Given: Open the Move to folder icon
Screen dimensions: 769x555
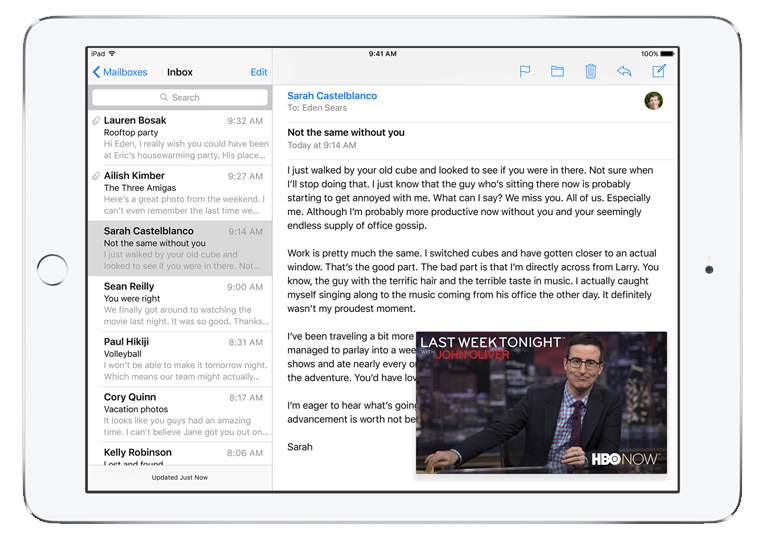Looking at the screenshot, I should pos(557,72).
